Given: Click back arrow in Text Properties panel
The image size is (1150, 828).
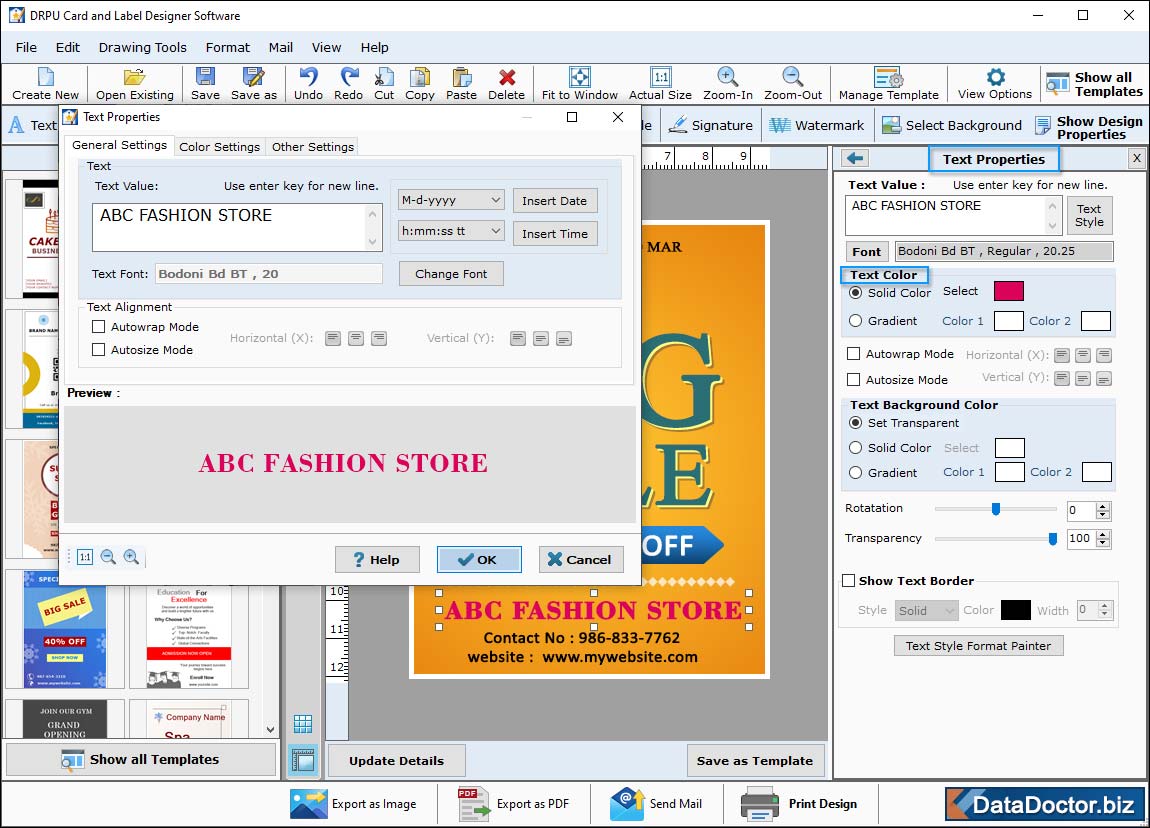Looking at the screenshot, I should (855, 158).
